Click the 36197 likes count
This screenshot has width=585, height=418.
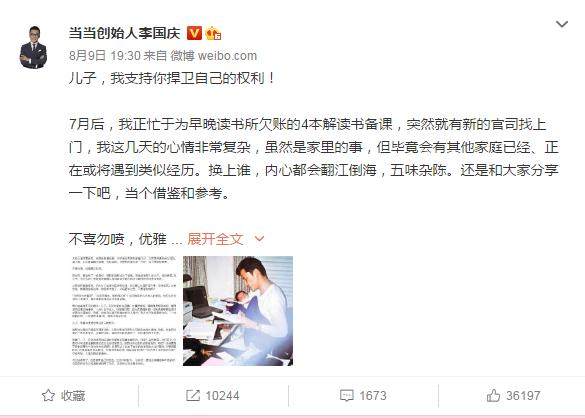click(523, 396)
